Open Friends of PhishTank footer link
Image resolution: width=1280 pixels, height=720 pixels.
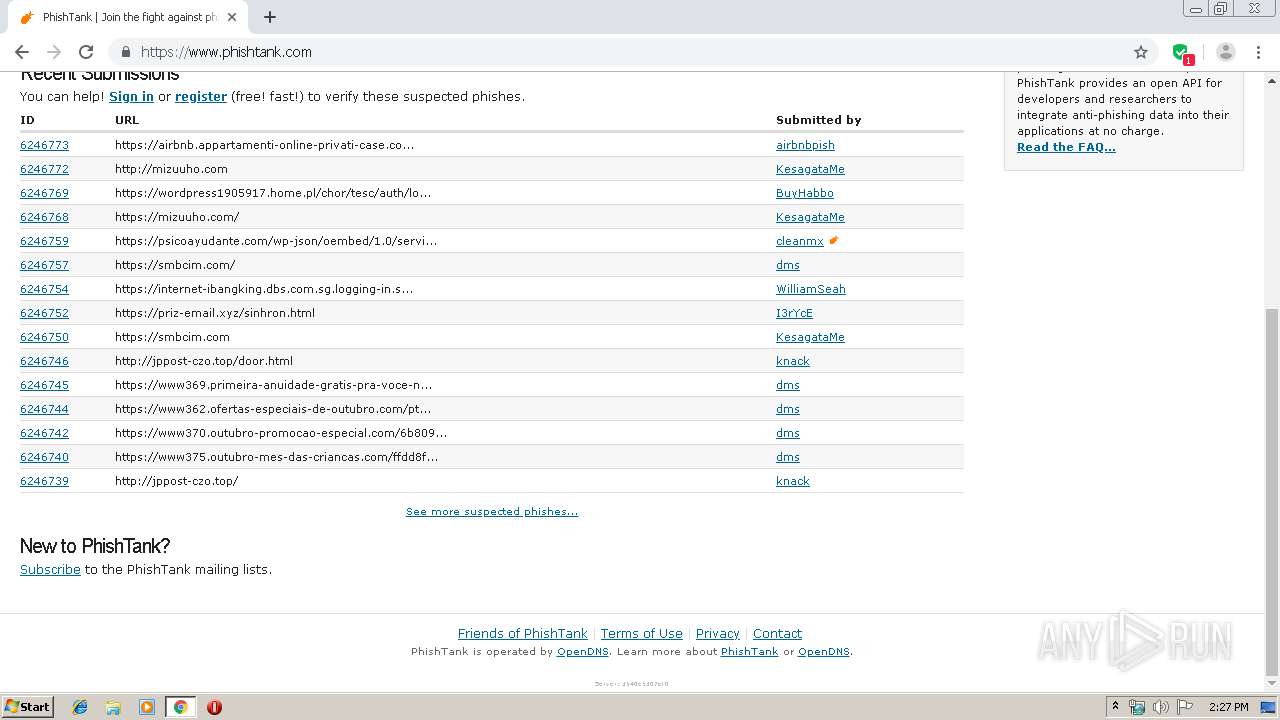tap(522, 633)
